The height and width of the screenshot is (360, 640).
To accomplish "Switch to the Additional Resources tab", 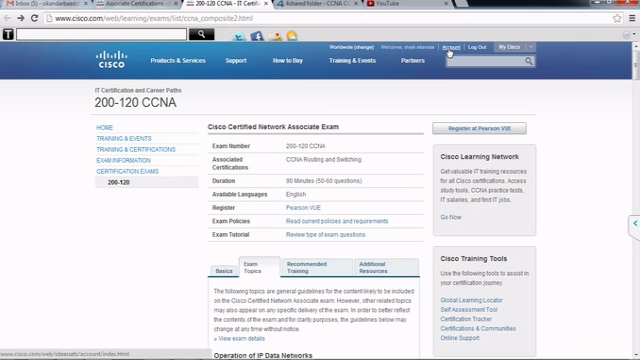I will [x=386, y=267].
